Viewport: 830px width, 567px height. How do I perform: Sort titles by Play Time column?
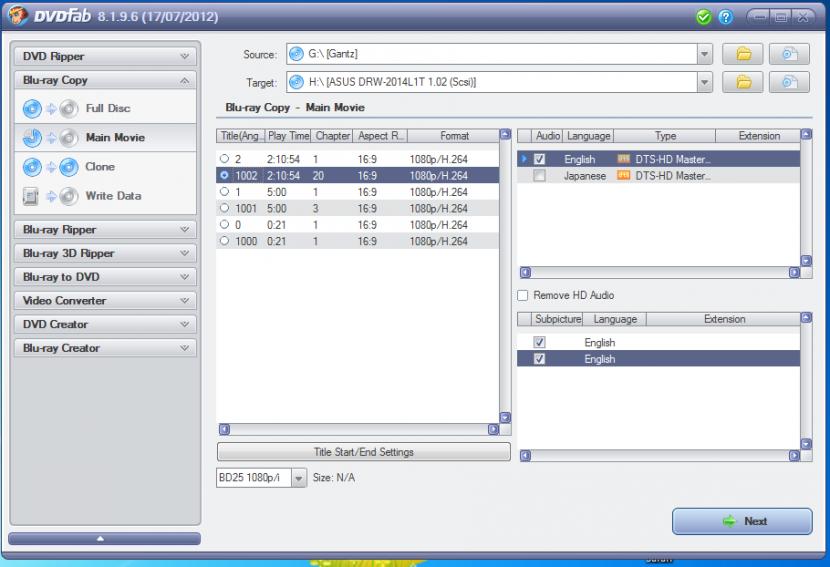[x=288, y=136]
